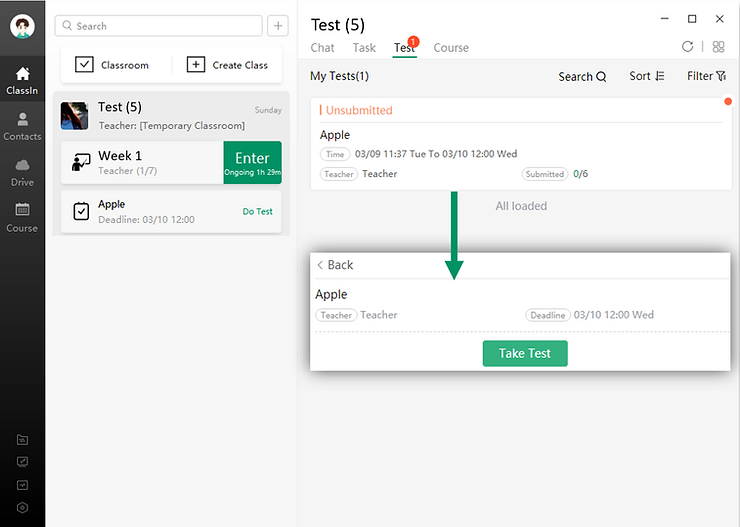Search within My Tests
The image size is (740, 527).
click(x=582, y=76)
